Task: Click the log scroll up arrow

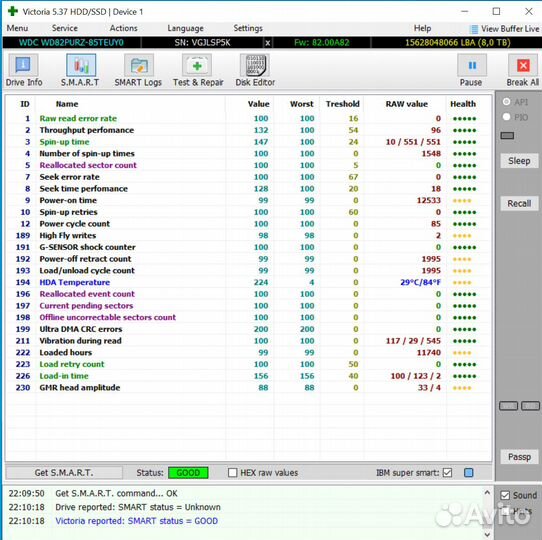Action: coord(487,492)
